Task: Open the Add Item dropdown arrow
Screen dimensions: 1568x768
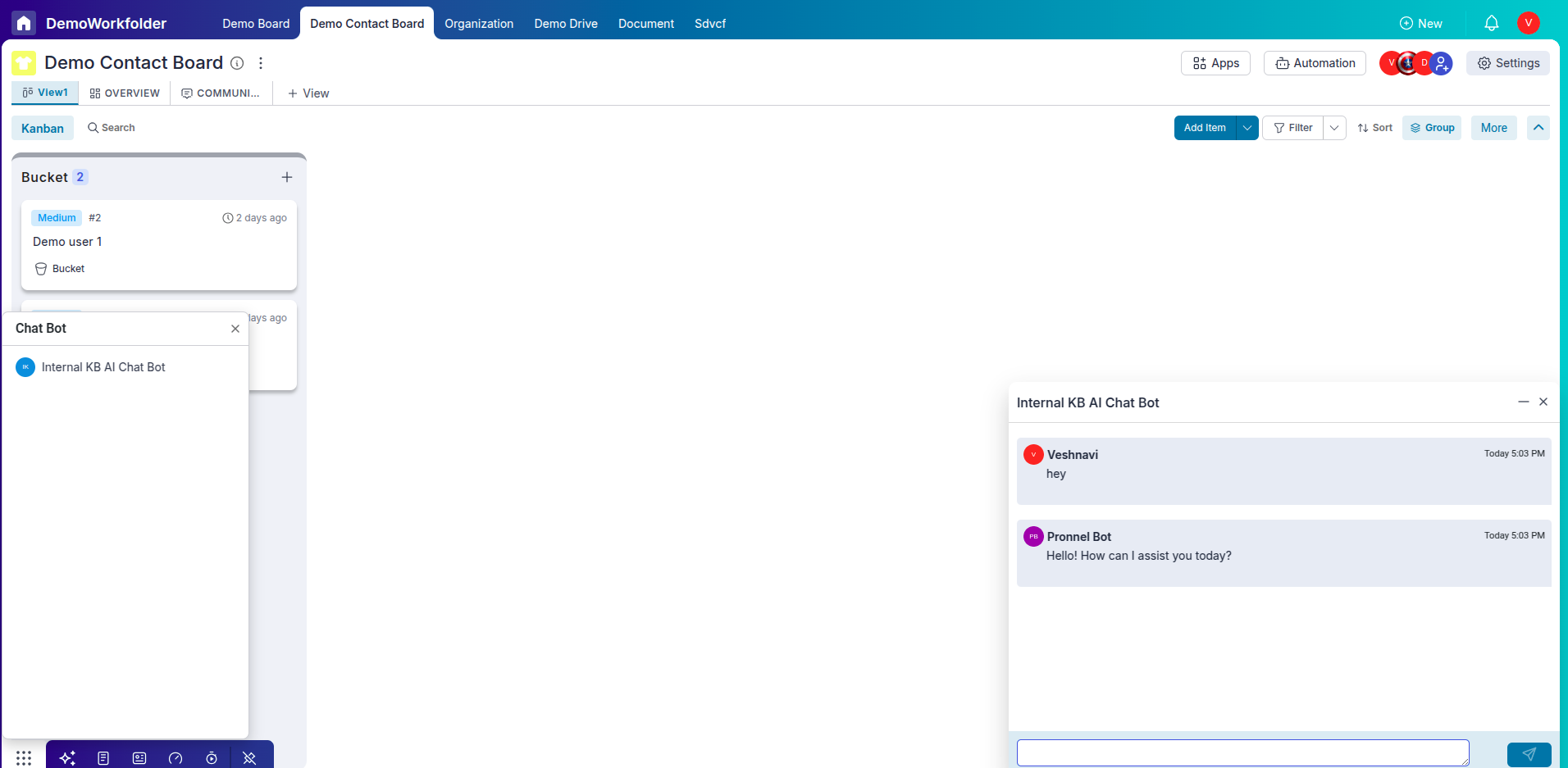Action: [x=1247, y=128]
